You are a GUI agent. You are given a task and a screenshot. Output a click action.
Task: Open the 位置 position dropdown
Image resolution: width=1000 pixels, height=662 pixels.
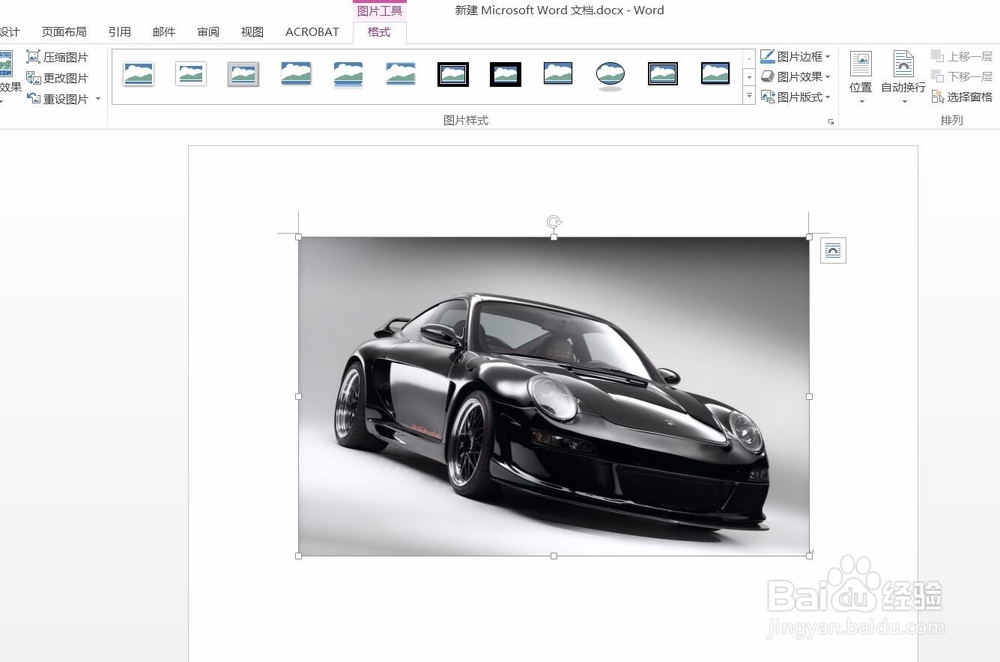[x=860, y=78]
